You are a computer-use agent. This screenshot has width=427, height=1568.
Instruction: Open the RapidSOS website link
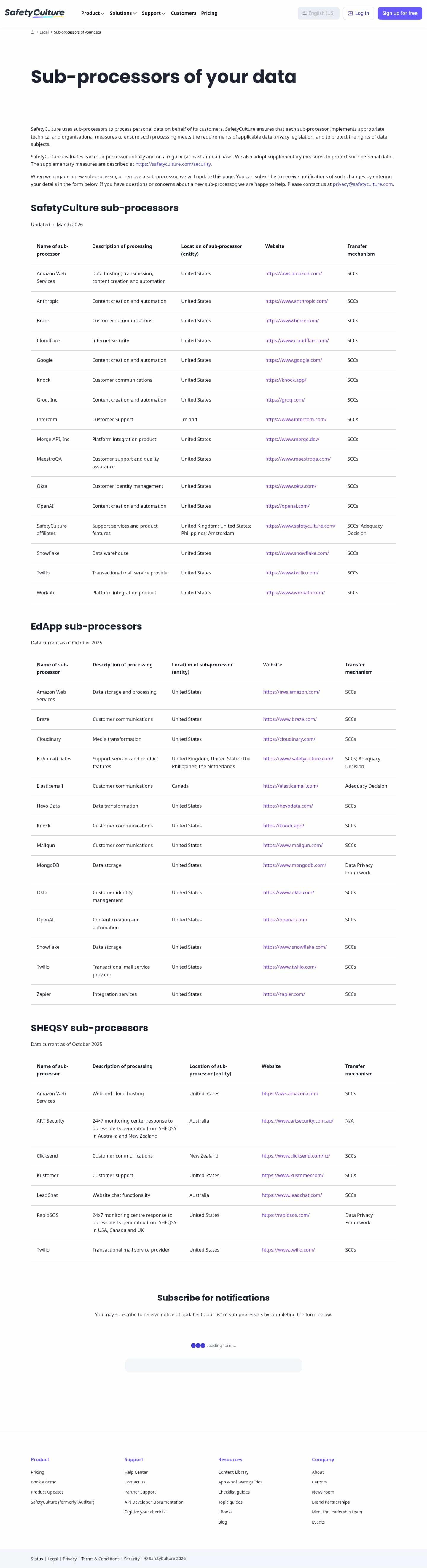(x=285, y=1215)
